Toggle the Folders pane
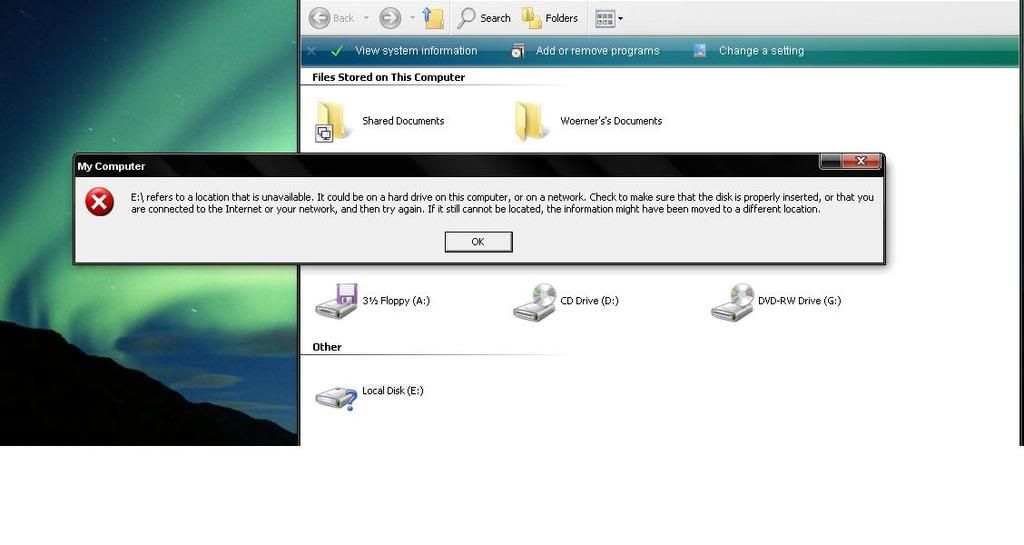 (550, 18)
